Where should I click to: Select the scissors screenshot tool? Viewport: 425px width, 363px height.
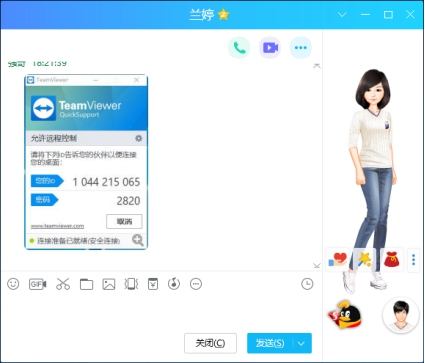point(63,284)
